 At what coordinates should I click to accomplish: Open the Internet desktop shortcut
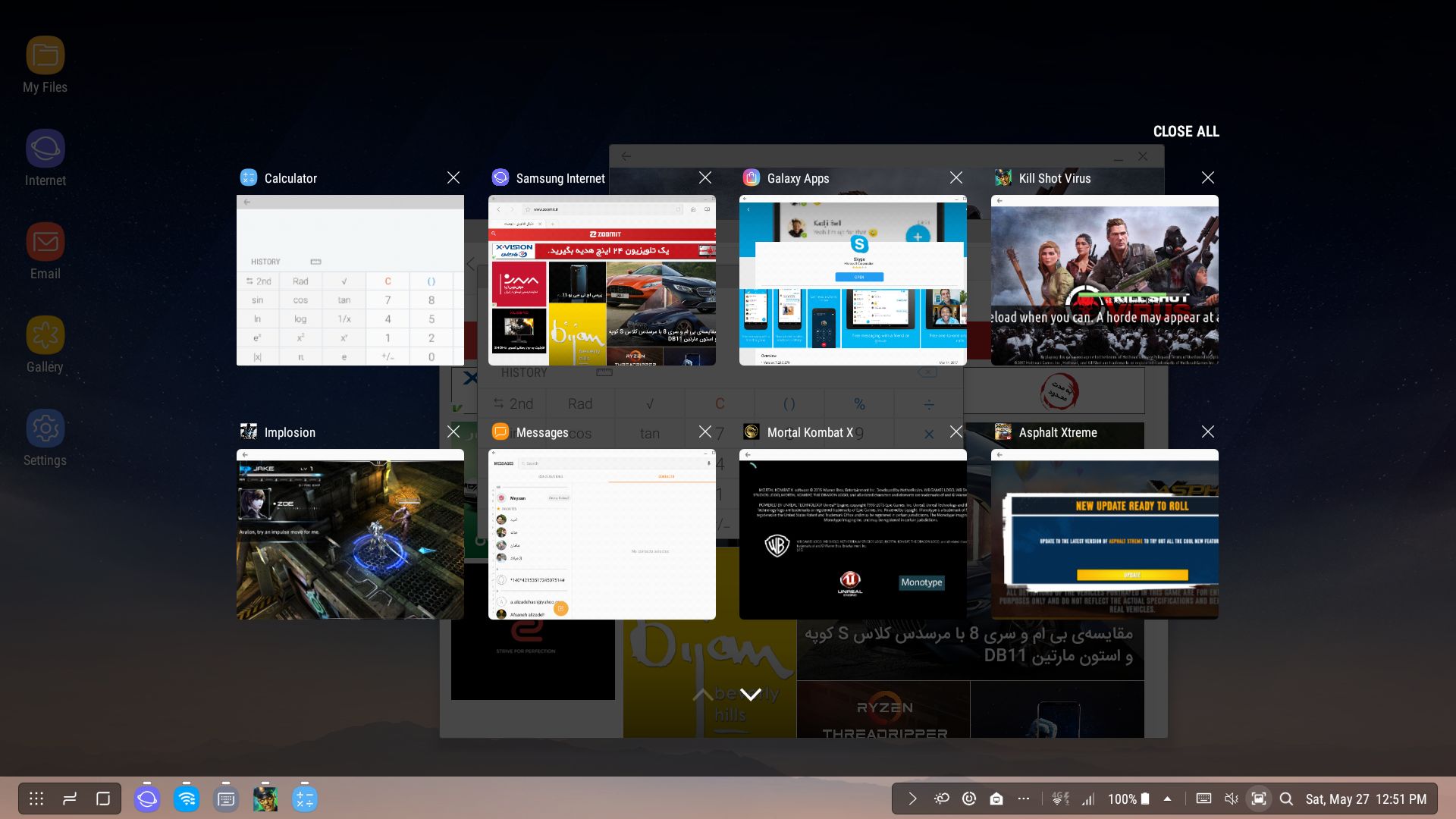point(45,158)
